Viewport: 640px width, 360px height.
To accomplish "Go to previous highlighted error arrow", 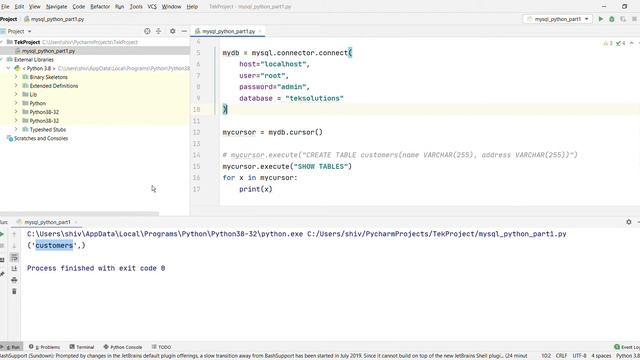I will click(x=631, y=43).
